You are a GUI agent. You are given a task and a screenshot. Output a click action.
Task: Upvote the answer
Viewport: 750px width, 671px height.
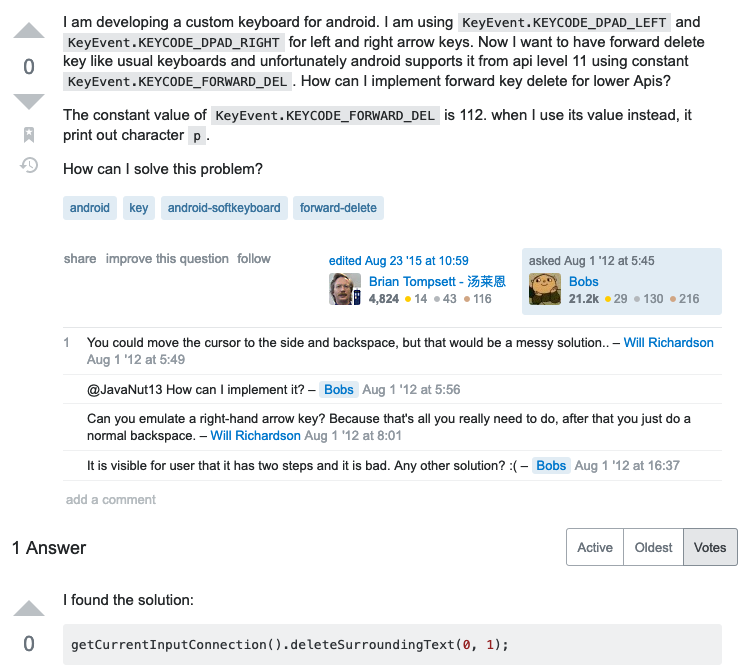[29, 609]
